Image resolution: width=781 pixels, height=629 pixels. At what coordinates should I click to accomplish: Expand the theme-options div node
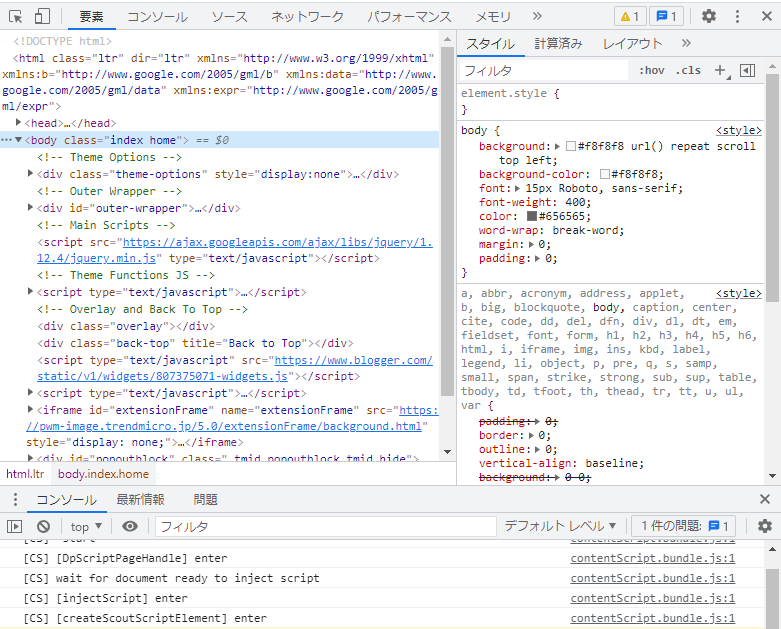(x=30, y=173)
